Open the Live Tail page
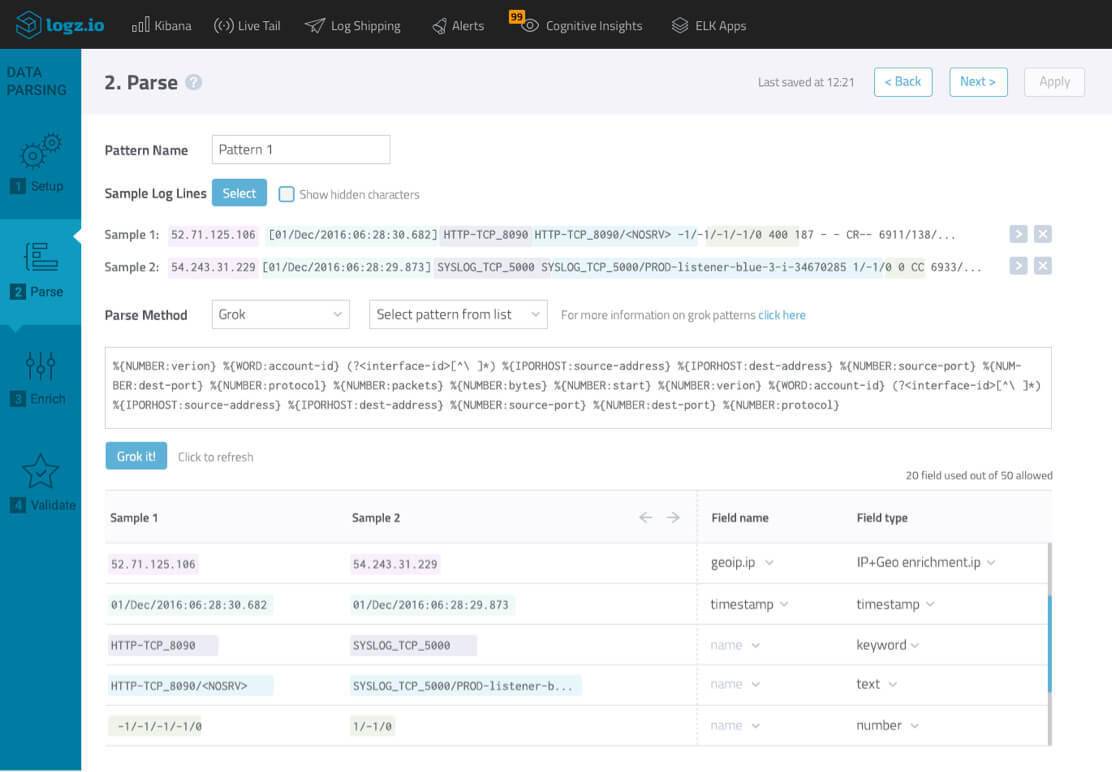This screenshot has height=772, width=1112. click(247, 26)
